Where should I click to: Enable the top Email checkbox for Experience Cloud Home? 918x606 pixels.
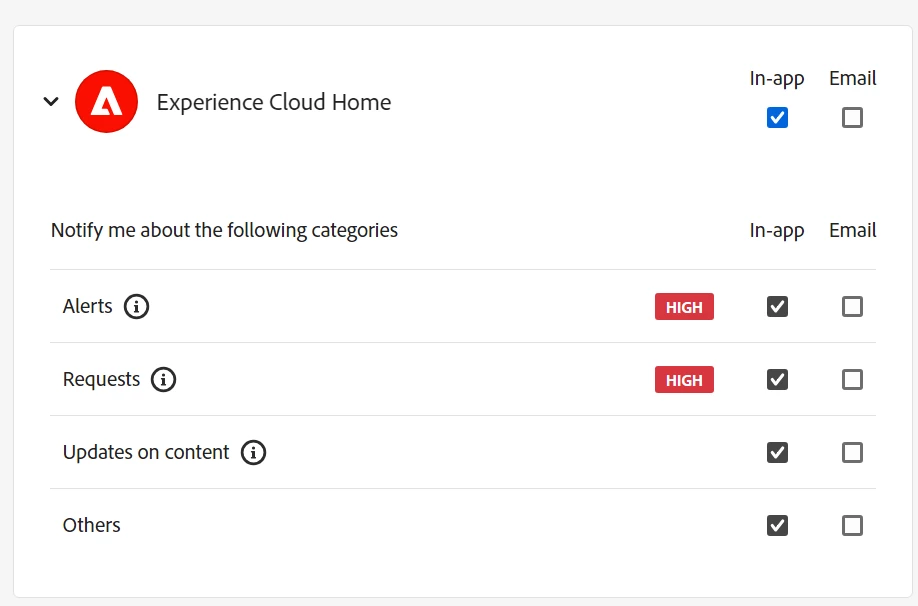pyautogui.click(x=852, y=118)
